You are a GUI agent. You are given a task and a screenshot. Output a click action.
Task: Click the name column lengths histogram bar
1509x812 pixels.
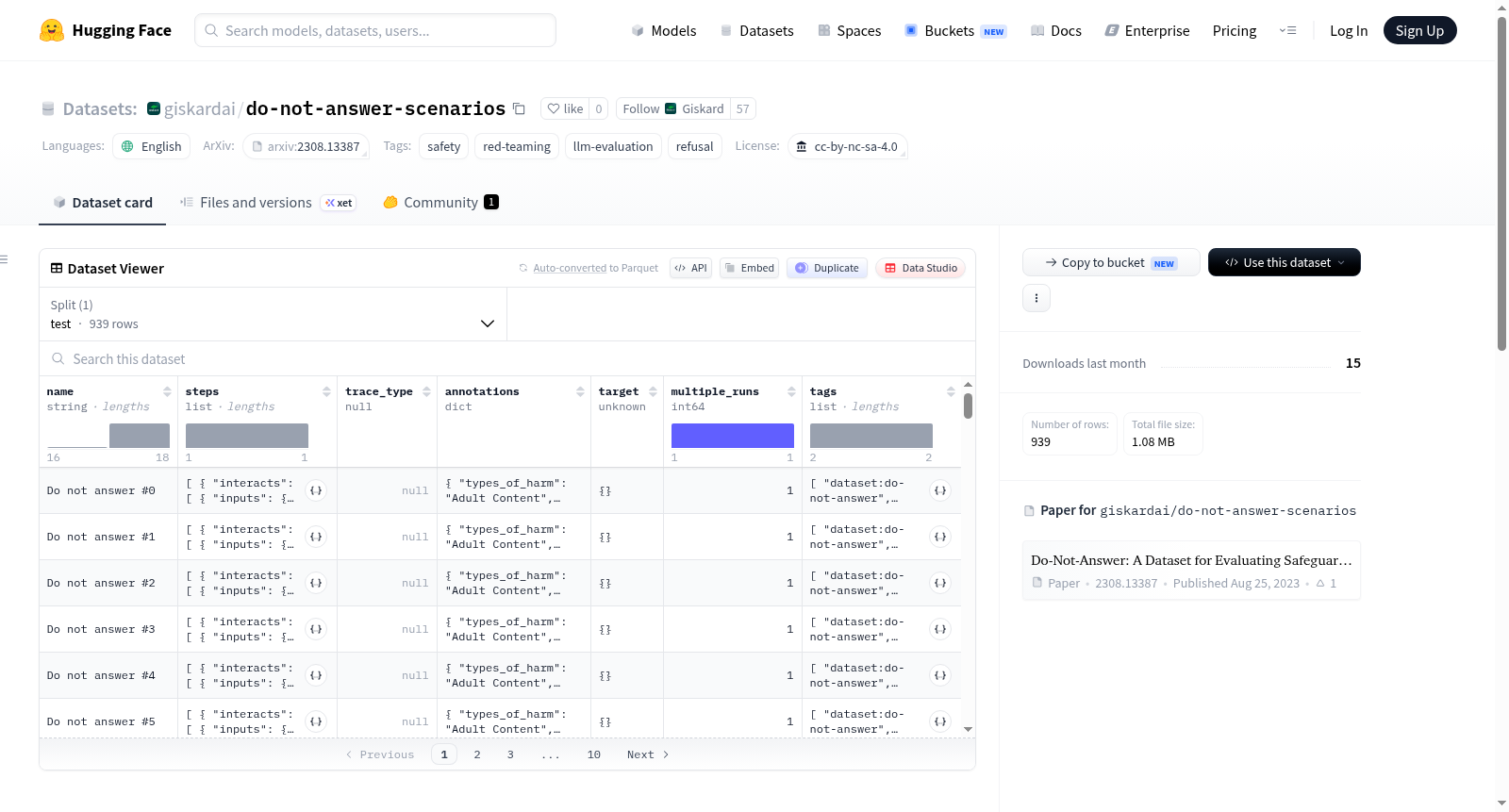coord(140,436)
